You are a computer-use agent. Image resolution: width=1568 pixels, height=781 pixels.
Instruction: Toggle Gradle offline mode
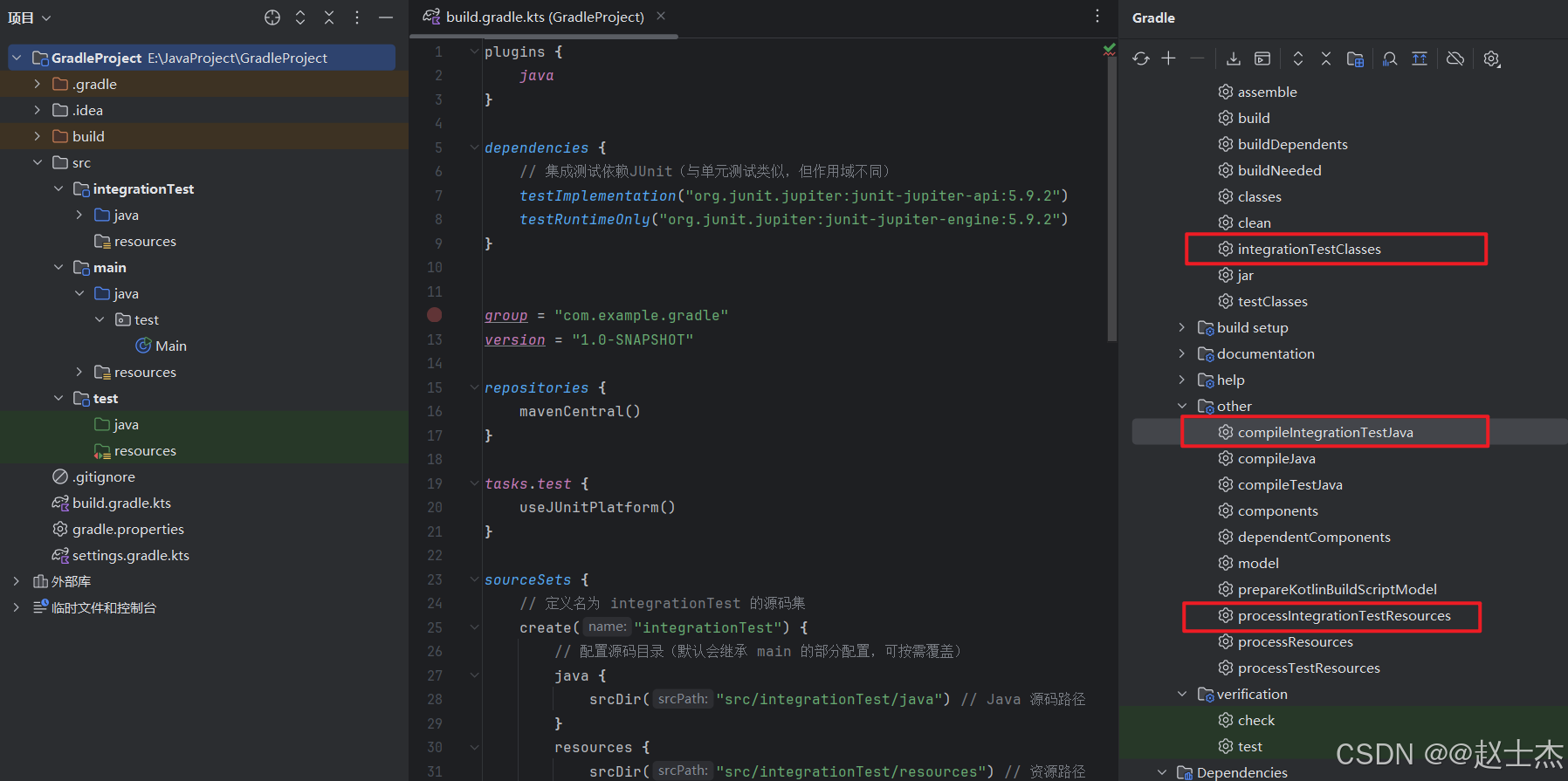(1455, 58)
